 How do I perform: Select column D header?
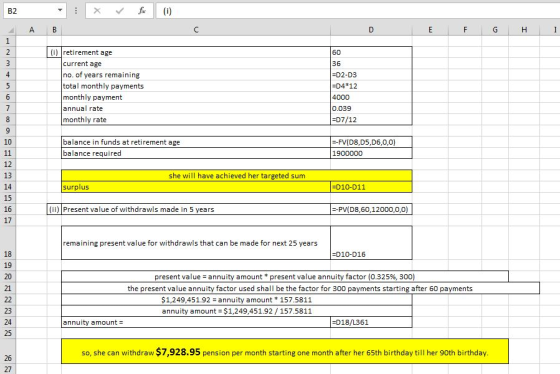pos(371,30)
